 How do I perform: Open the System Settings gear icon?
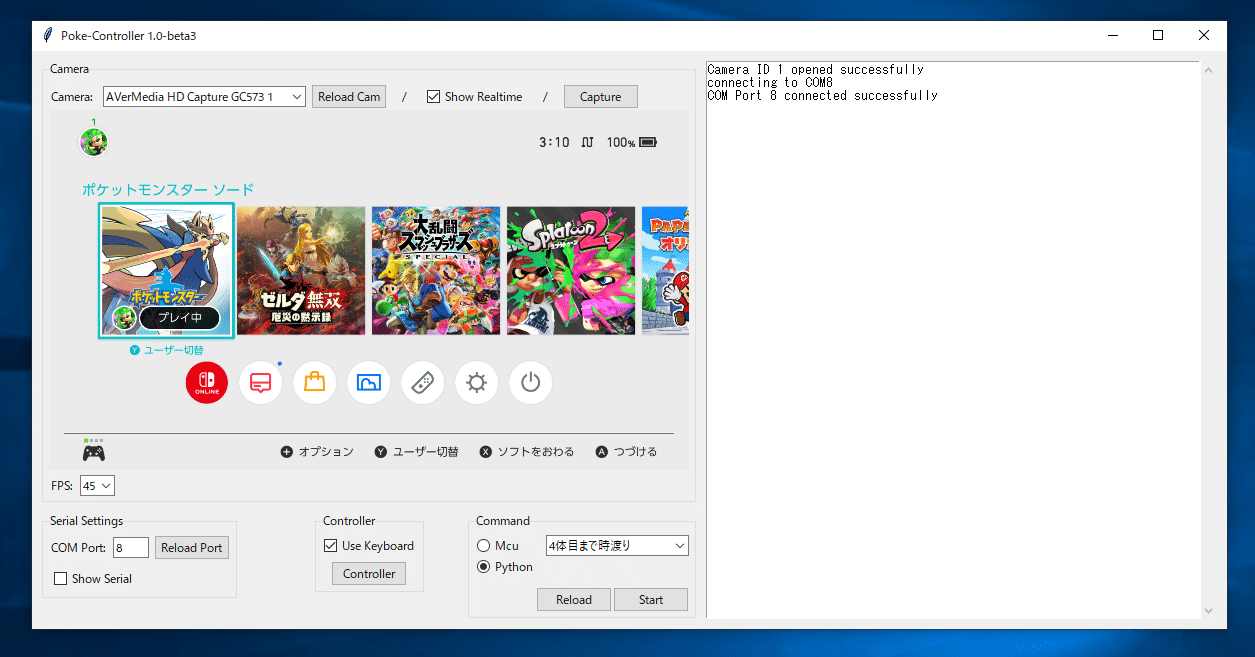click(x=476, y=382)
